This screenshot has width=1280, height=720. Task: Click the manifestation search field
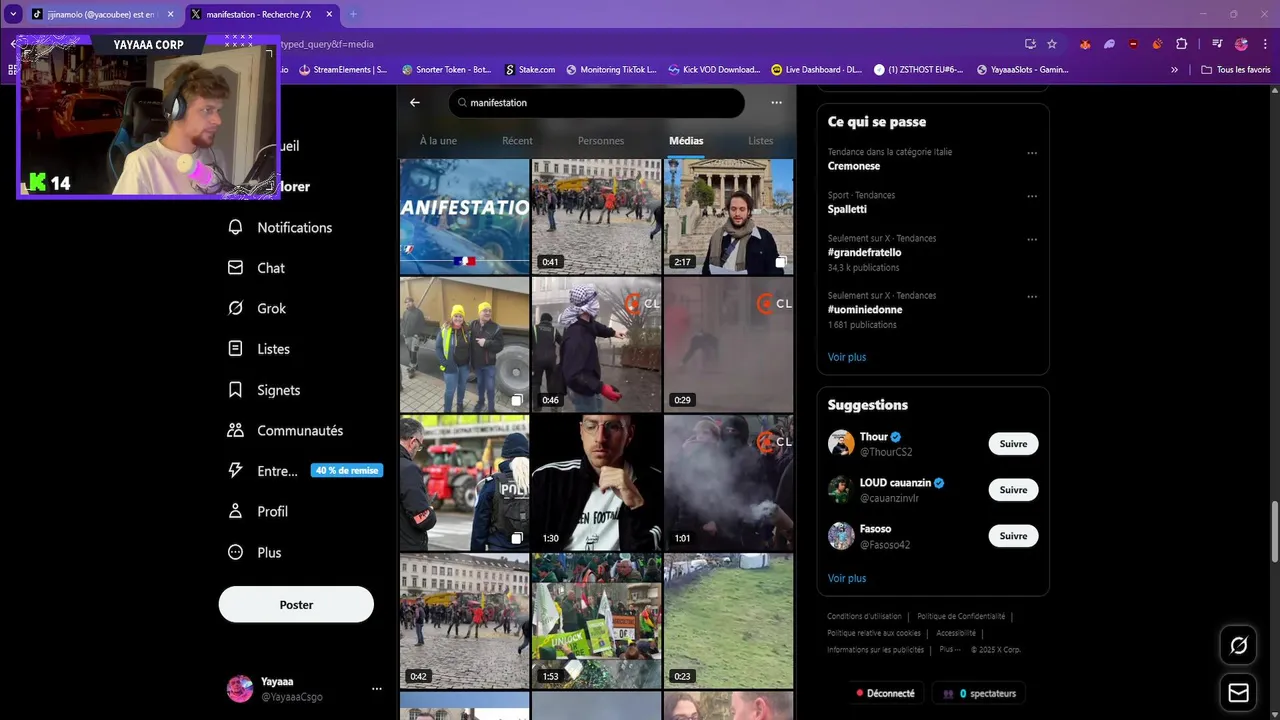597,102
